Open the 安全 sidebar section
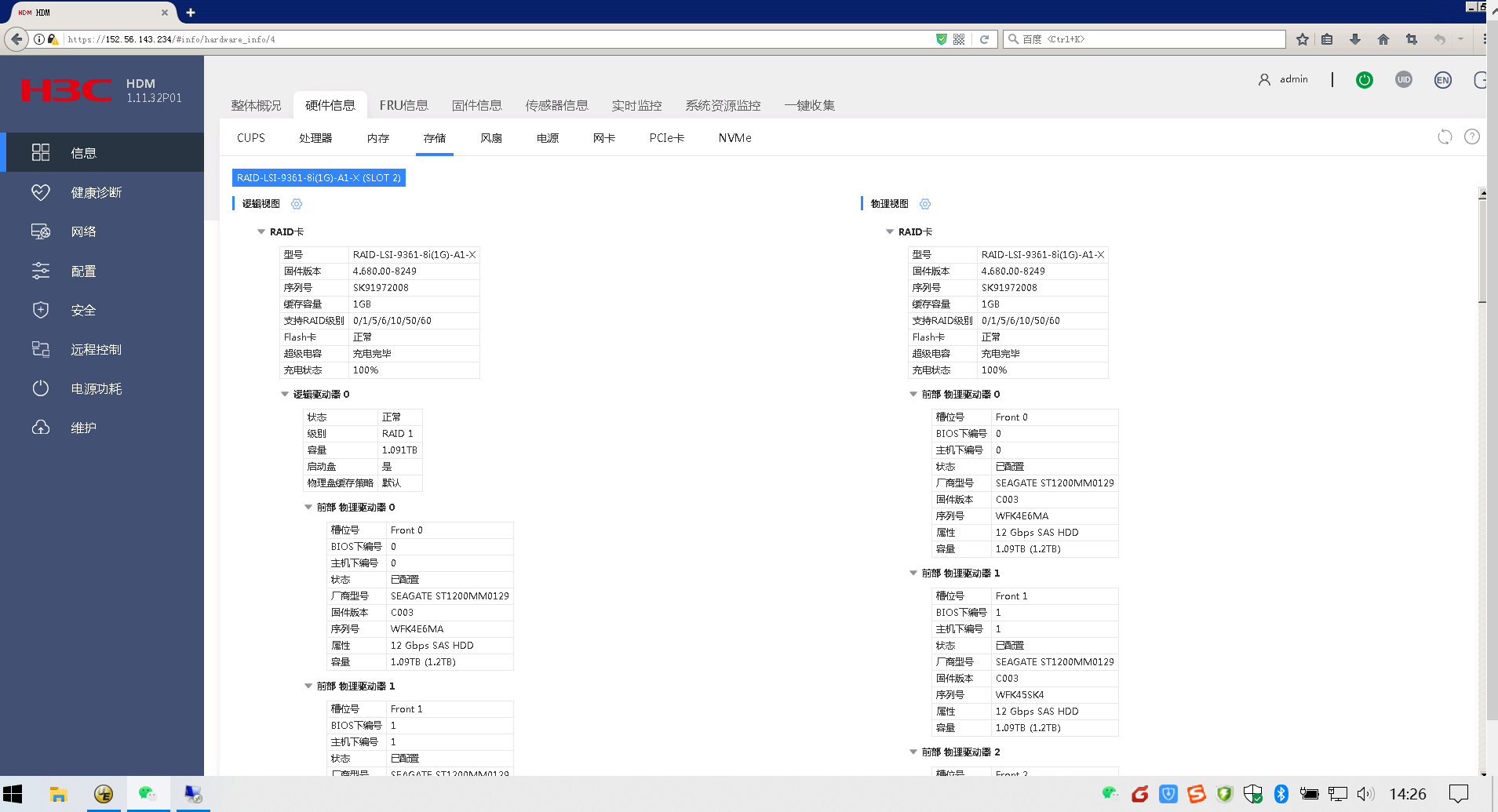Viewport: 1498px width, 812px height. pos(102,310)
